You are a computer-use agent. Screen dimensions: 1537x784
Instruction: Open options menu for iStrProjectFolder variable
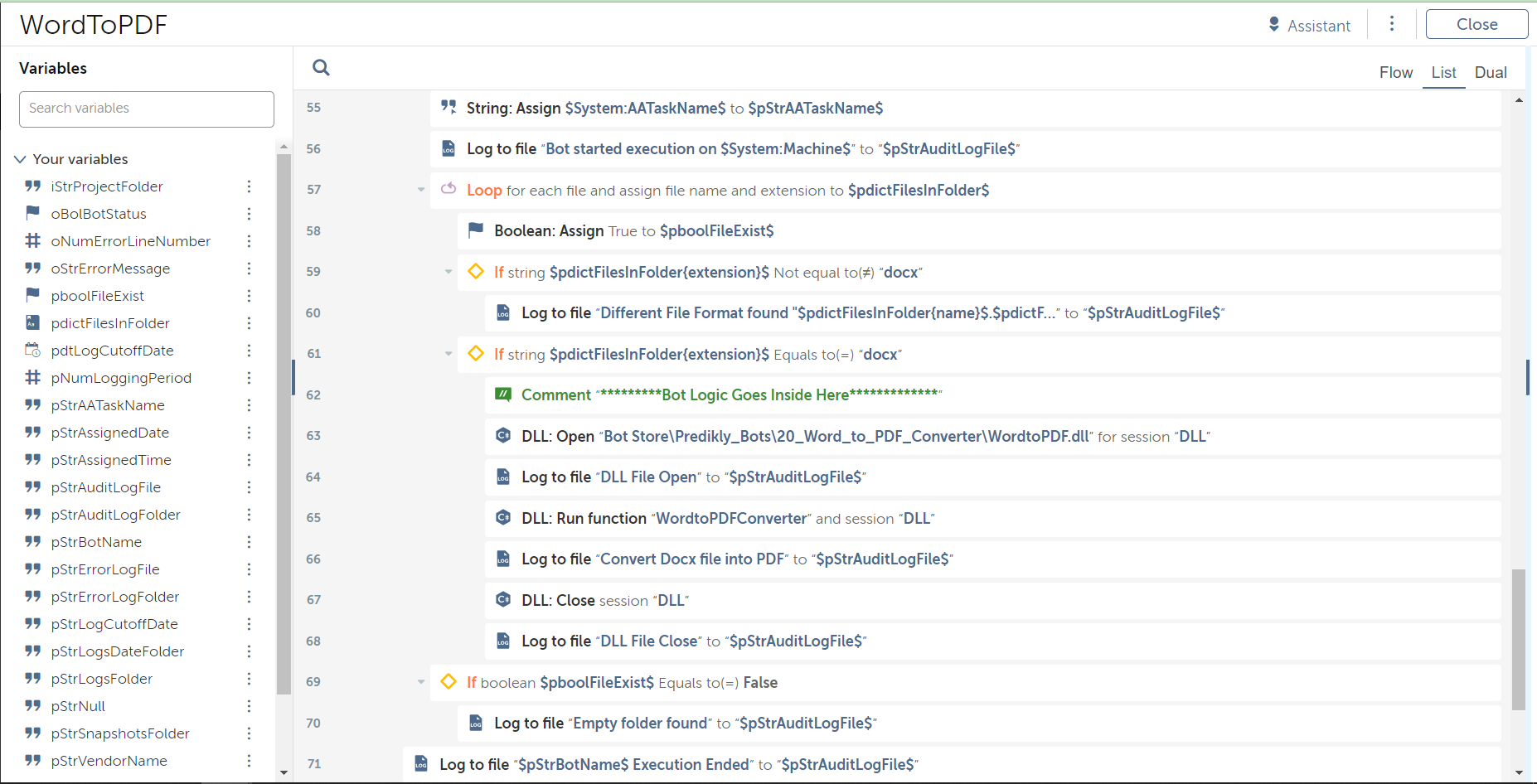point(249,186)
